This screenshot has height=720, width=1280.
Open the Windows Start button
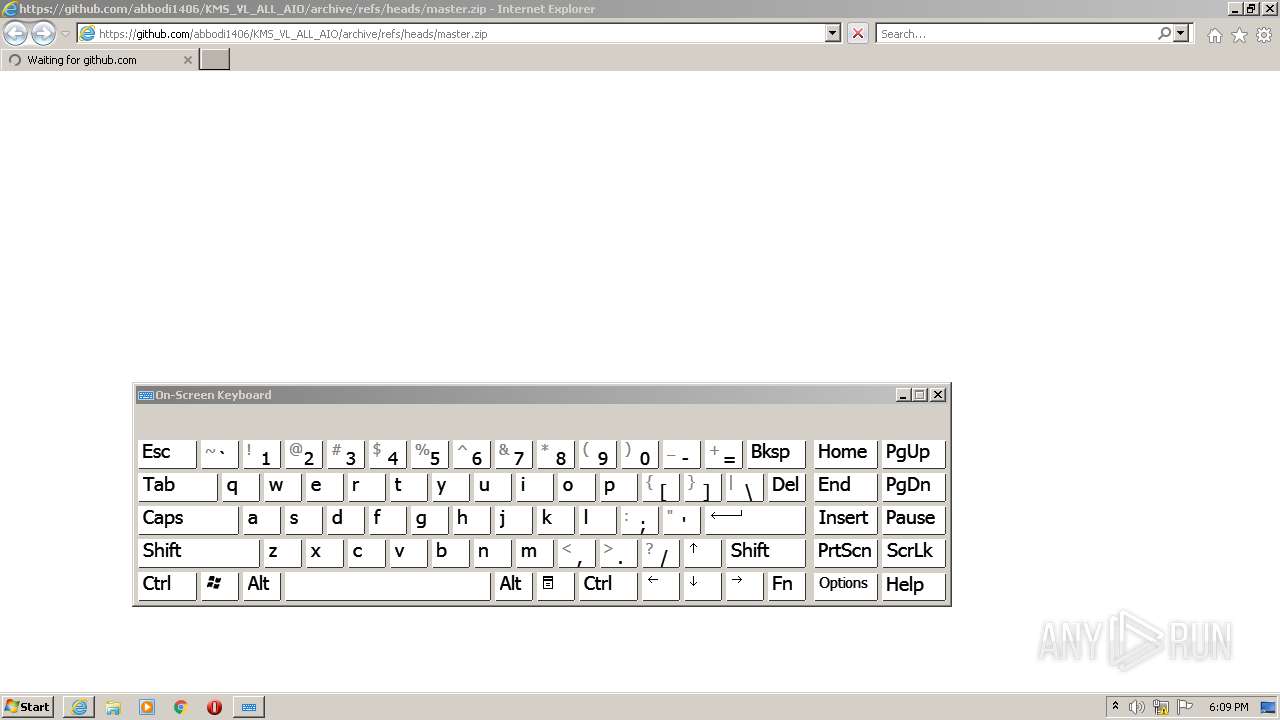[x=28, y=706]
